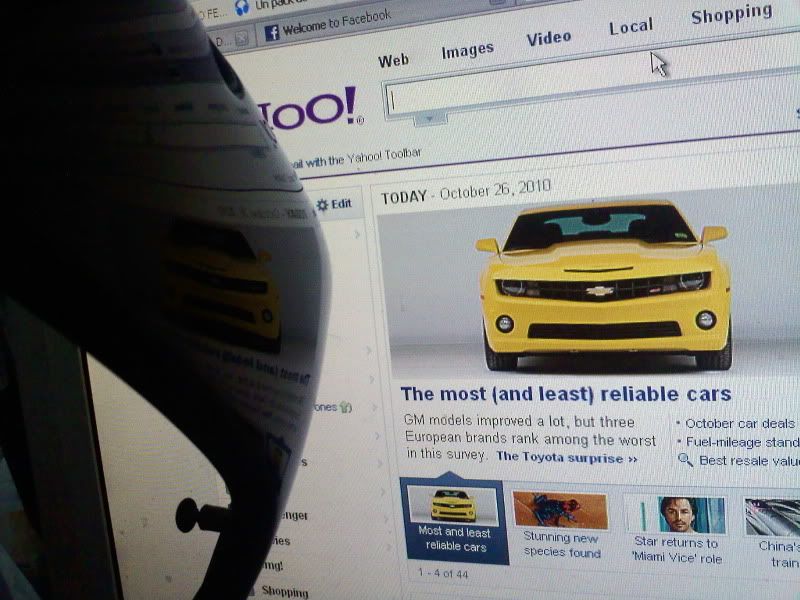Open 'The most (and least) reliable cars' headline
800x600 pixels.
coord(565,394)
